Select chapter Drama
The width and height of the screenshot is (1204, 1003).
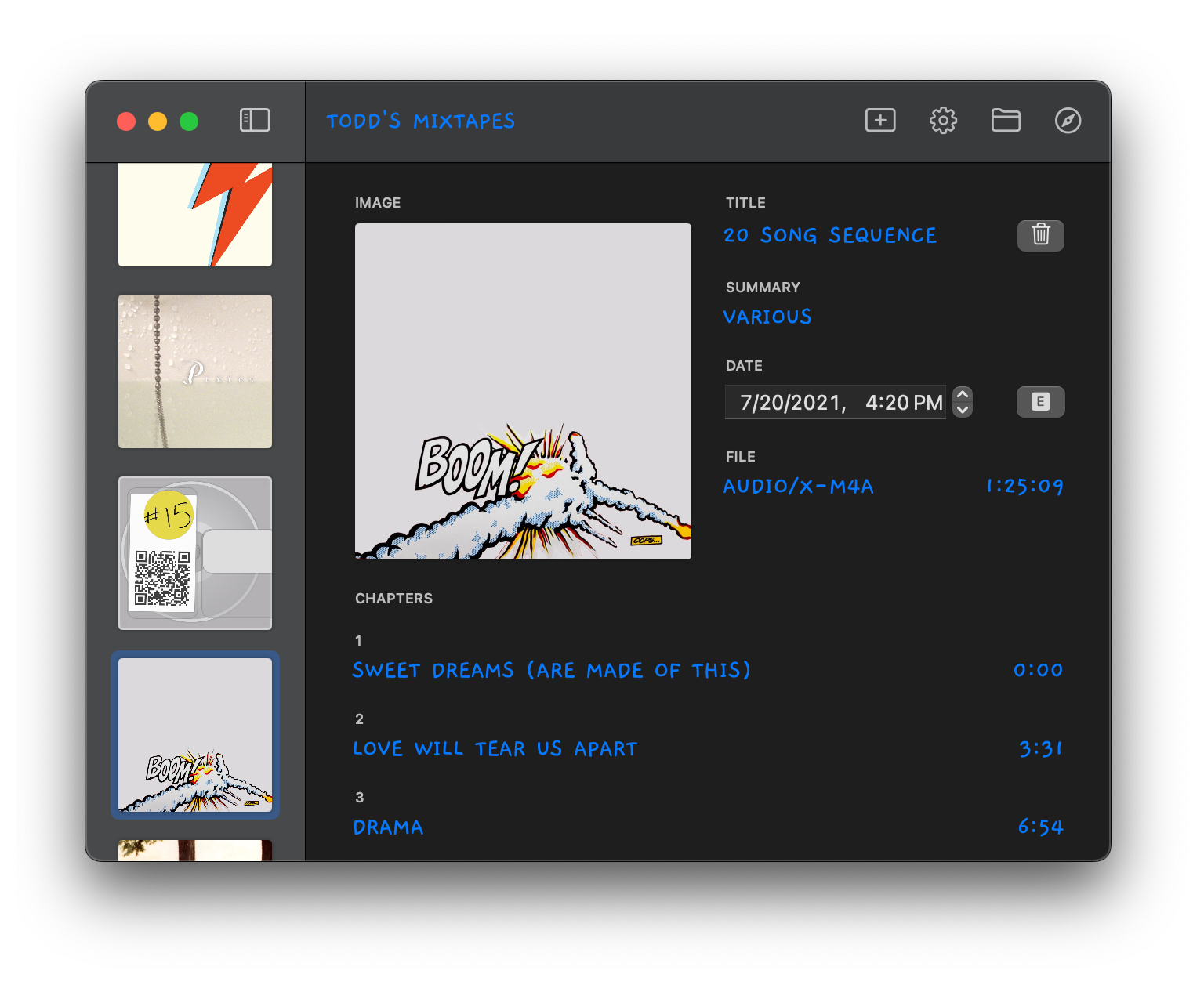point(388,827)
